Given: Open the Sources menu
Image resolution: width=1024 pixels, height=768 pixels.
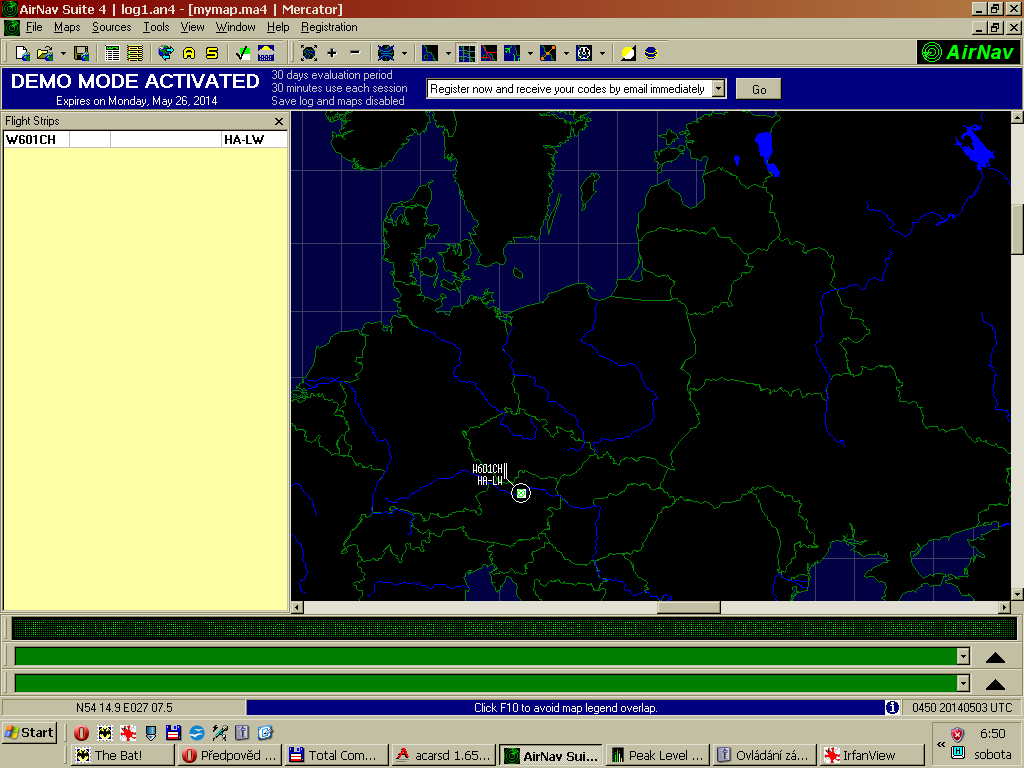Looking at the screenshot, I should point(112,27).
